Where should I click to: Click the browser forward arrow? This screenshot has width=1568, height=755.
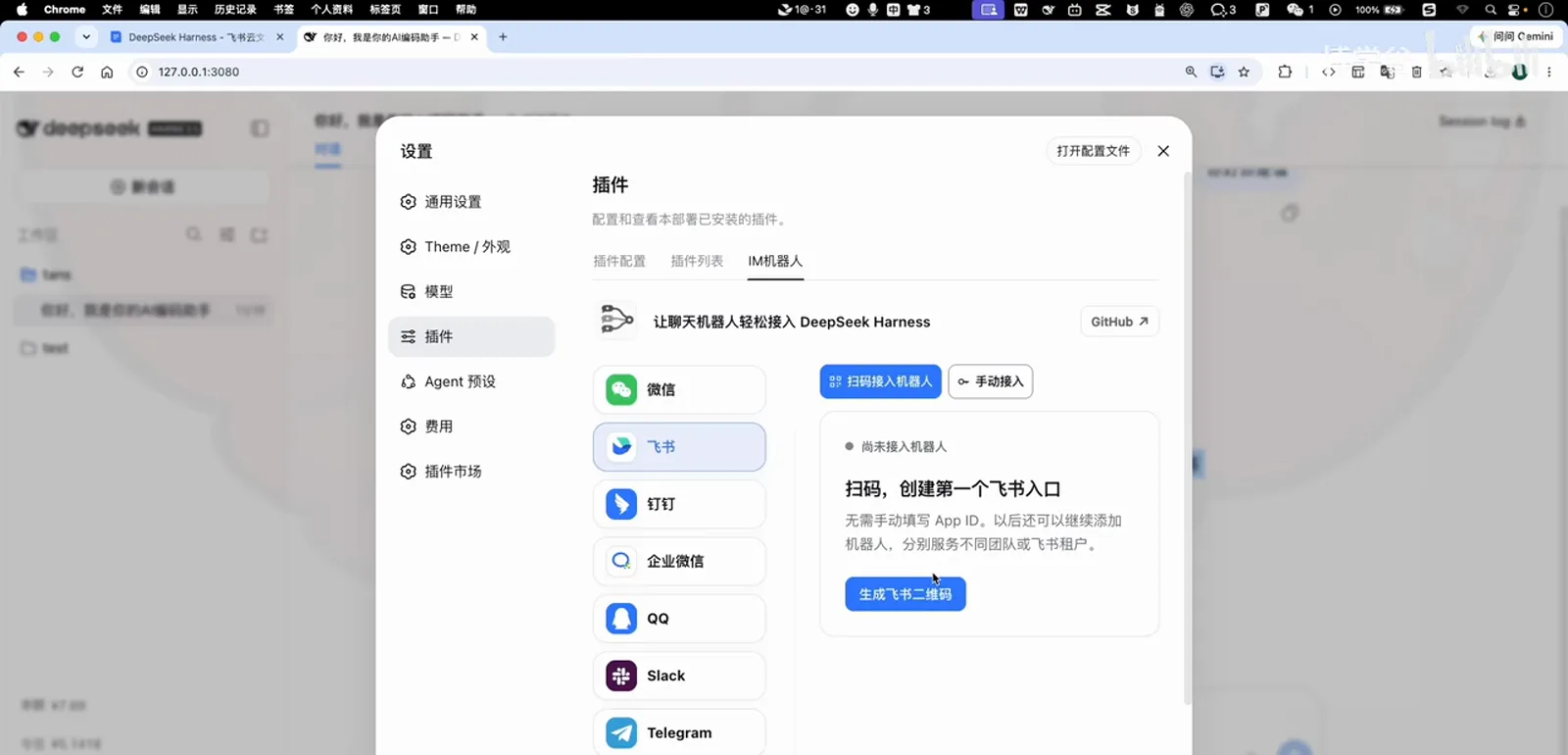[x=48, y=72]
